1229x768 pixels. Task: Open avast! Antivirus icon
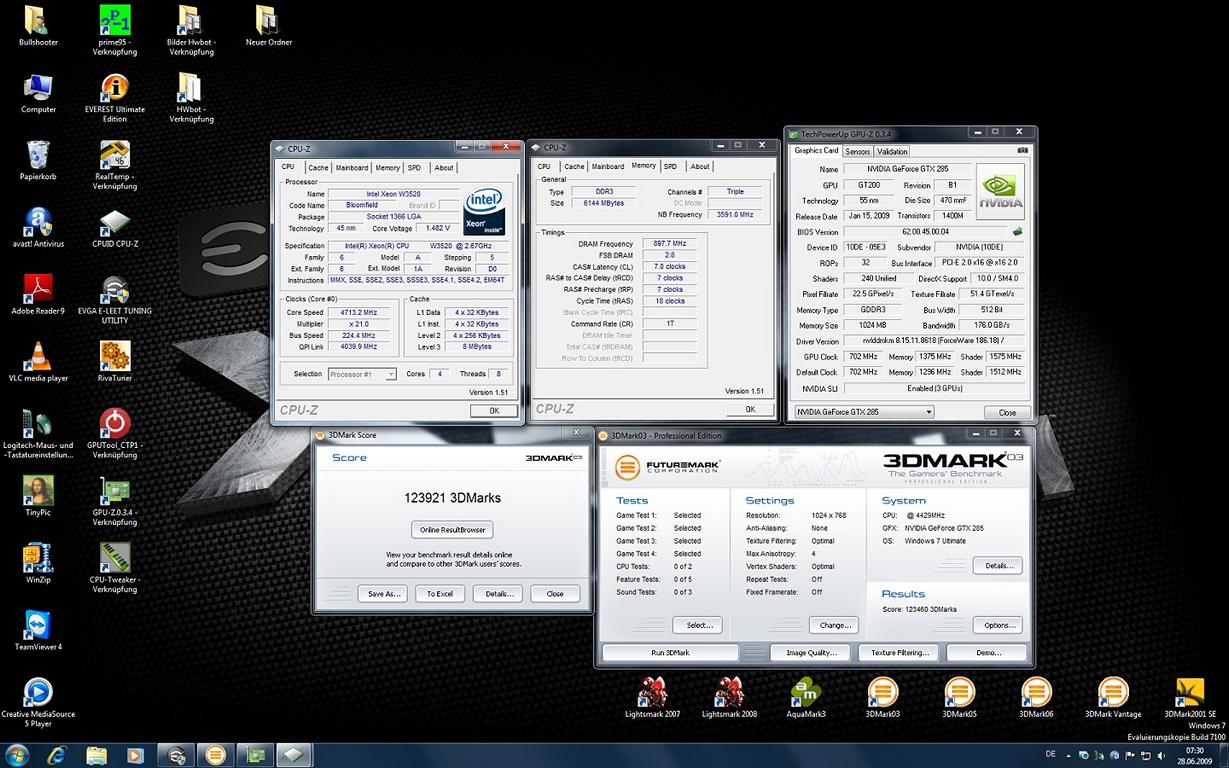(38, 221)
